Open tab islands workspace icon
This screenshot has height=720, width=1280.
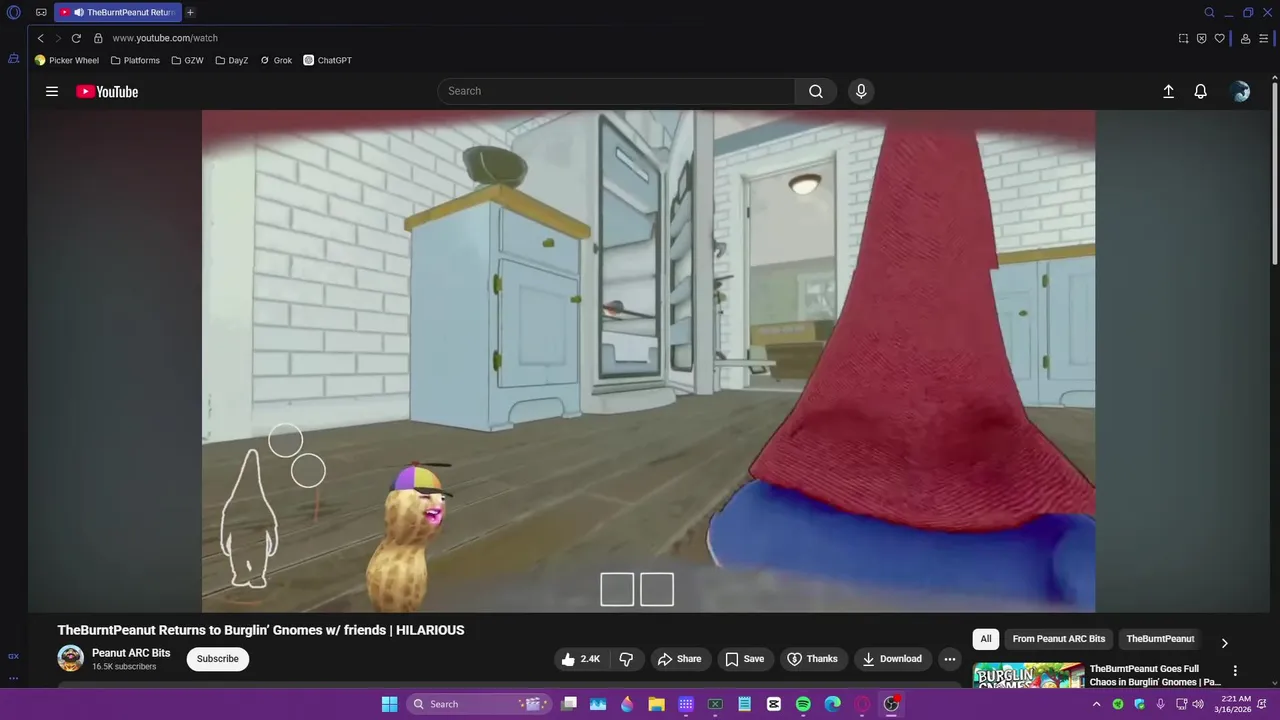(x=41, y=12)
